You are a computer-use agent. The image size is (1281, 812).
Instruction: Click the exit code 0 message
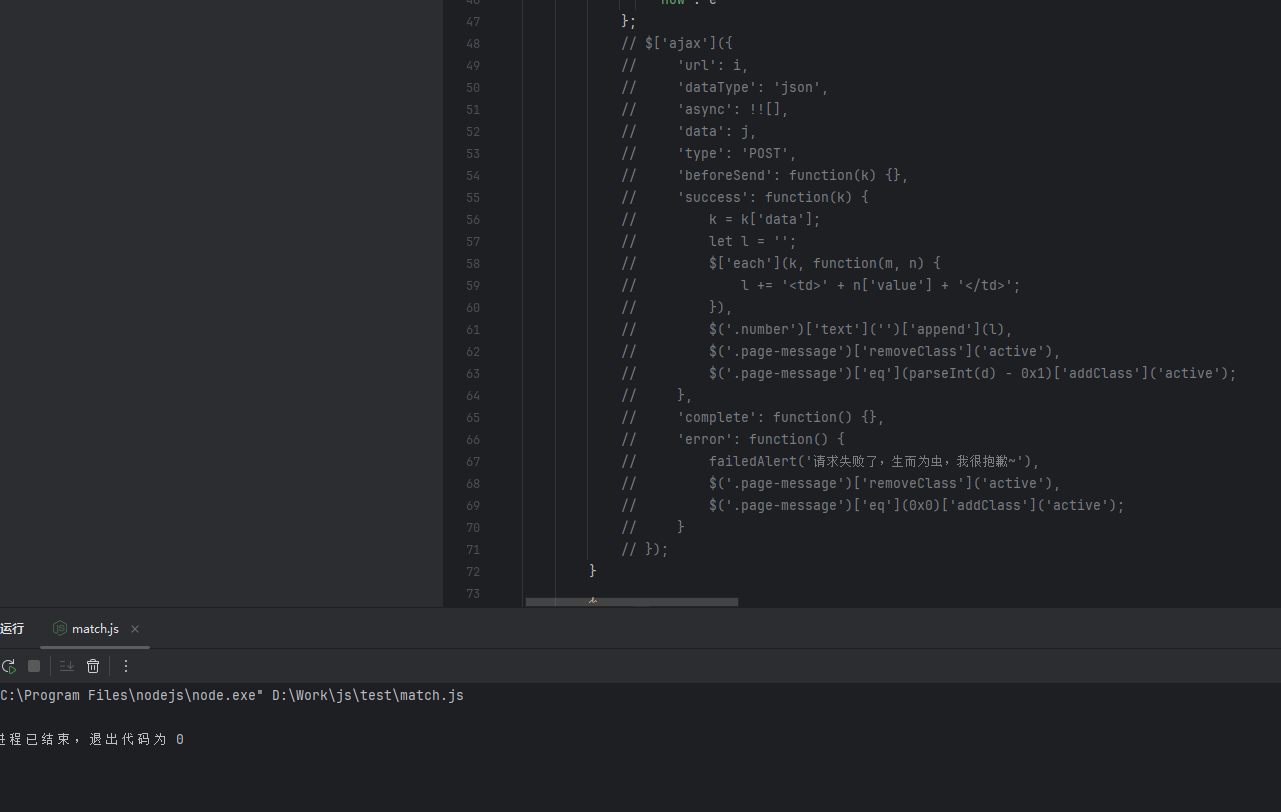(92, 740)
